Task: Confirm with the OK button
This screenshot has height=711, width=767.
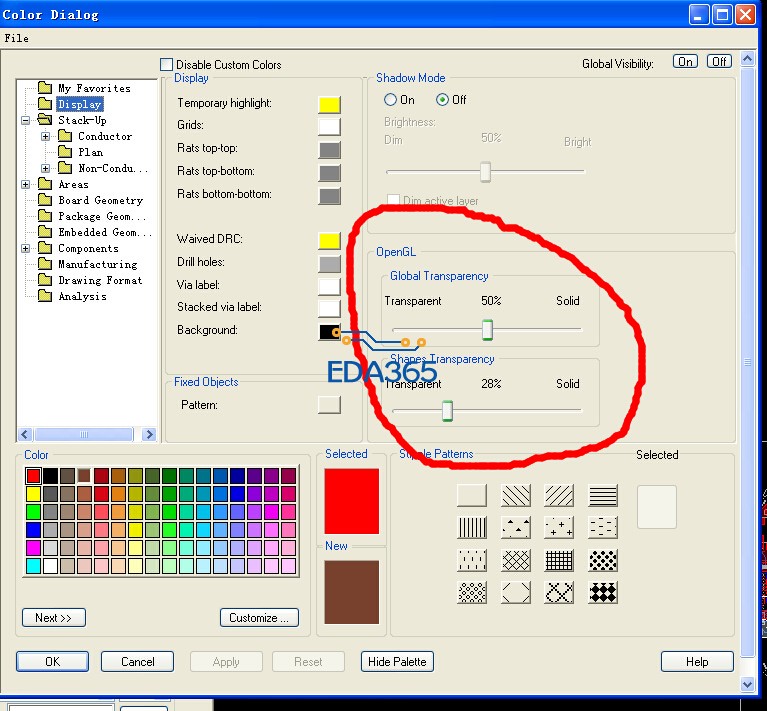Action: [x=52, y=662]
